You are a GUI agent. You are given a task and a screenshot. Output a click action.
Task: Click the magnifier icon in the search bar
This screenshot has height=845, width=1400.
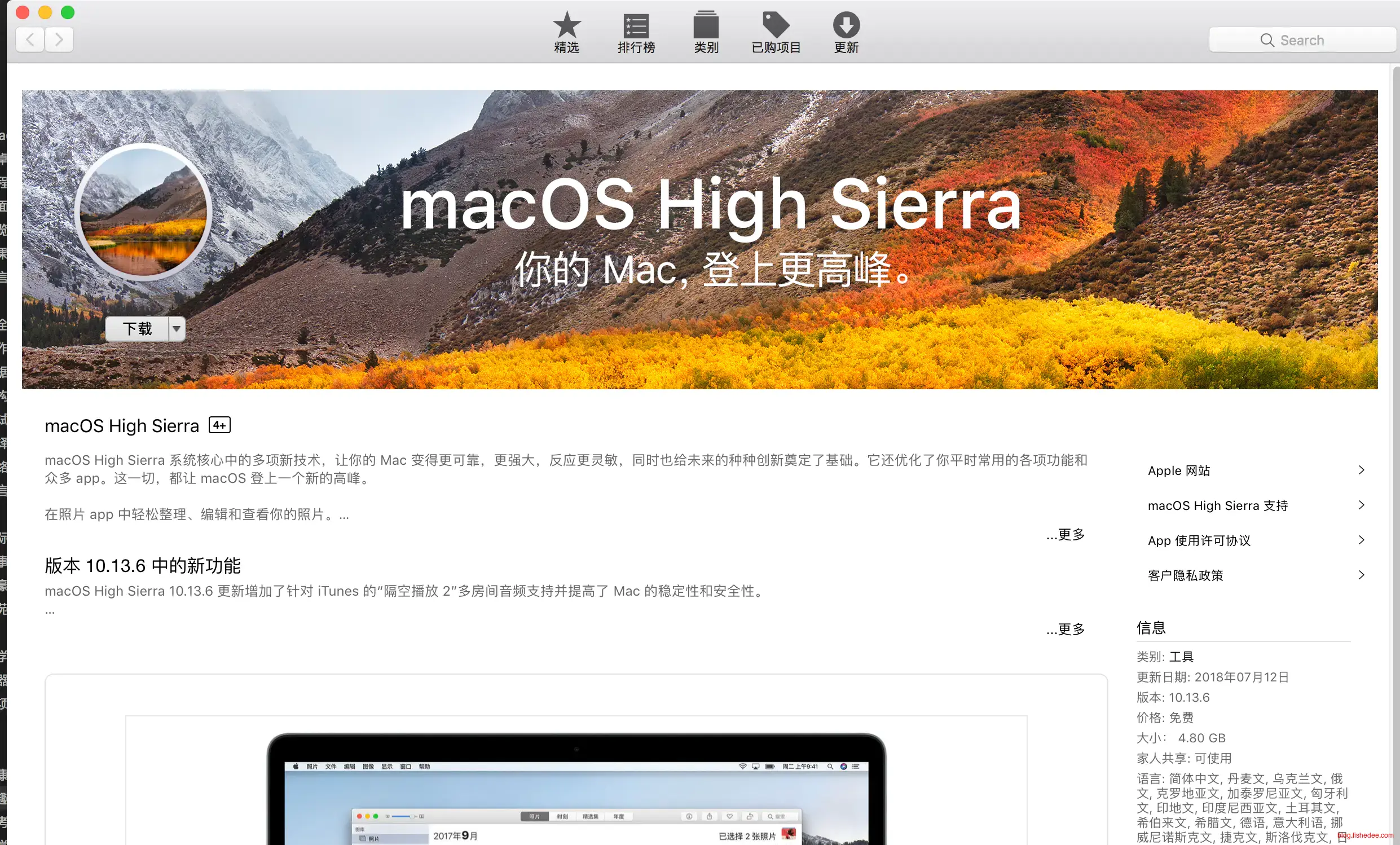click(x=1267, y=40)
